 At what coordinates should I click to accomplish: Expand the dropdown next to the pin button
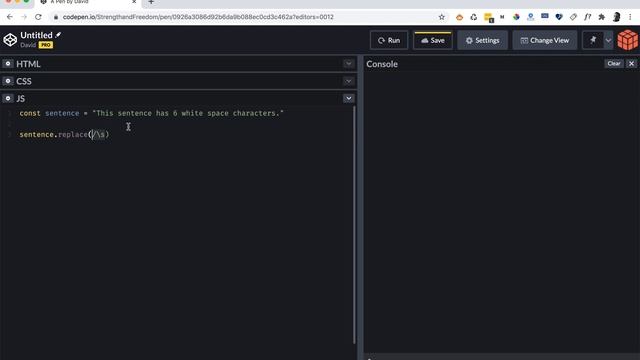coord(608,40)
